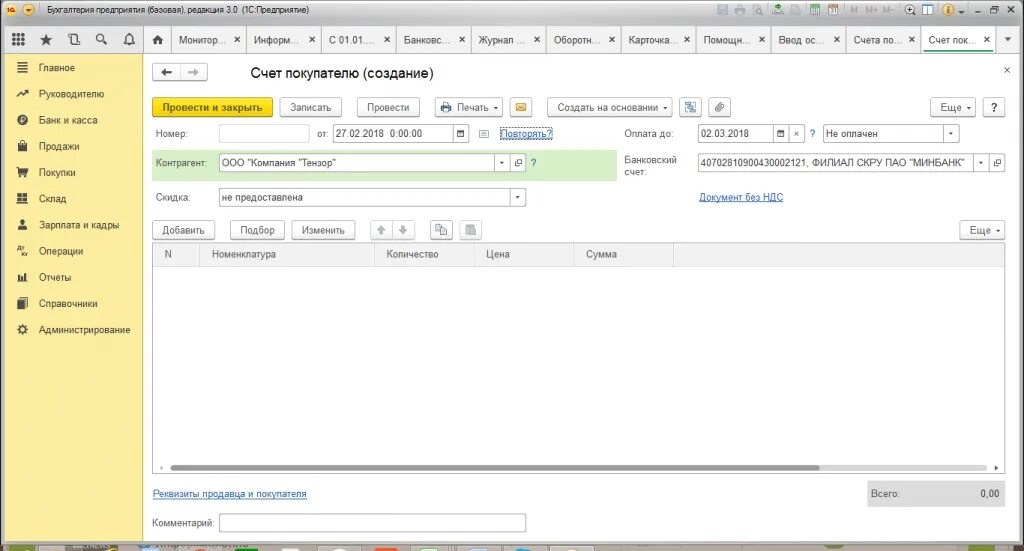This screenshot has height=551, width=1024.
Task: Click the Номер input field
Action: click(x=264, y=133)
